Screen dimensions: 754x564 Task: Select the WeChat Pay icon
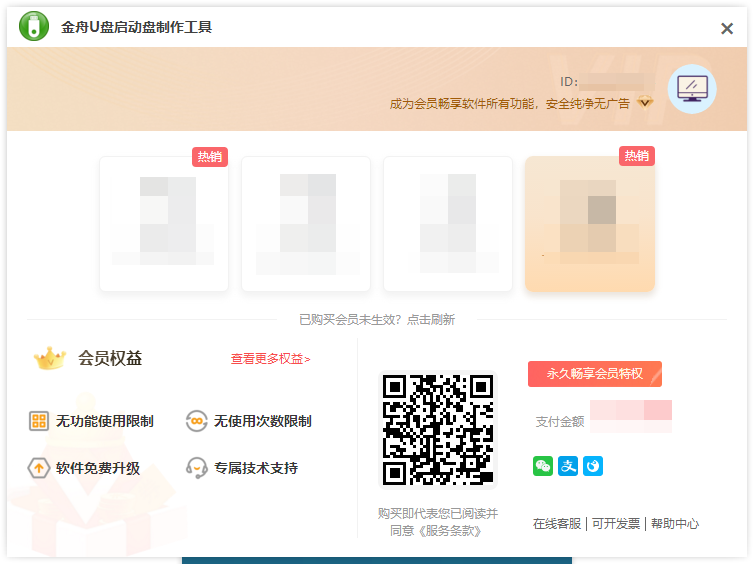click(543, 466)
